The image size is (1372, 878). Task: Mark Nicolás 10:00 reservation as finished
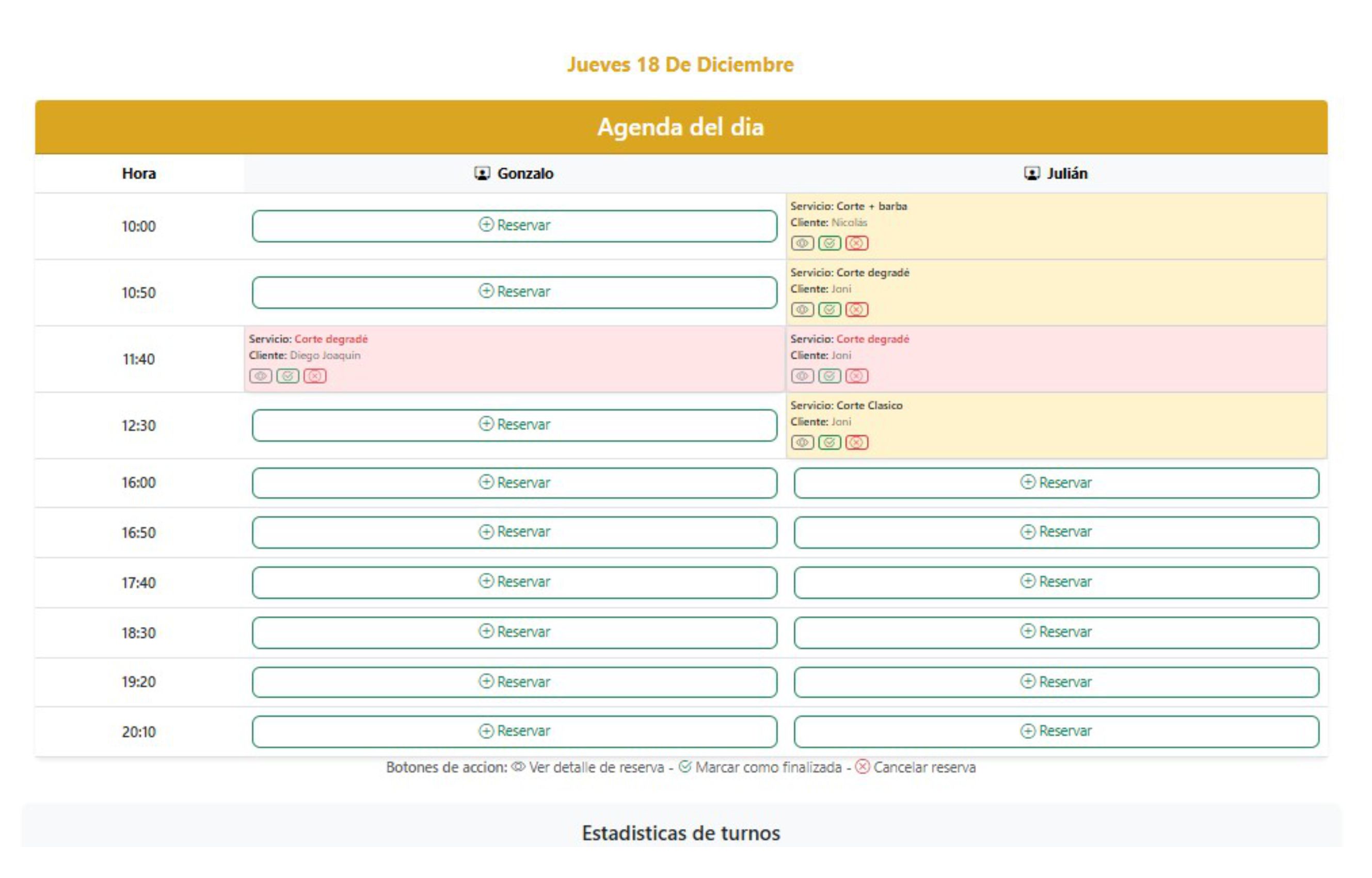(829, 243)
